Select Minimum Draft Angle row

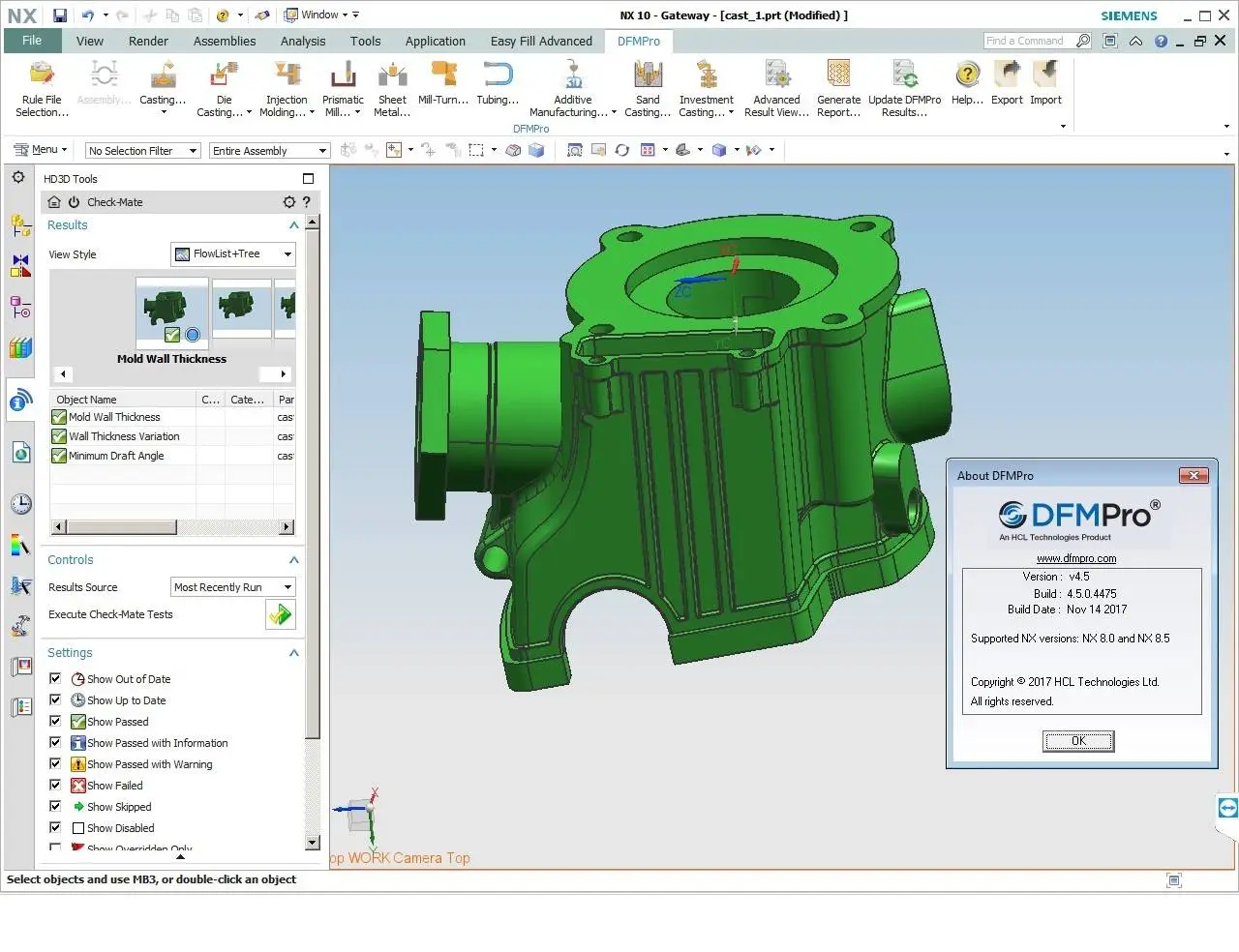point(172,456)
